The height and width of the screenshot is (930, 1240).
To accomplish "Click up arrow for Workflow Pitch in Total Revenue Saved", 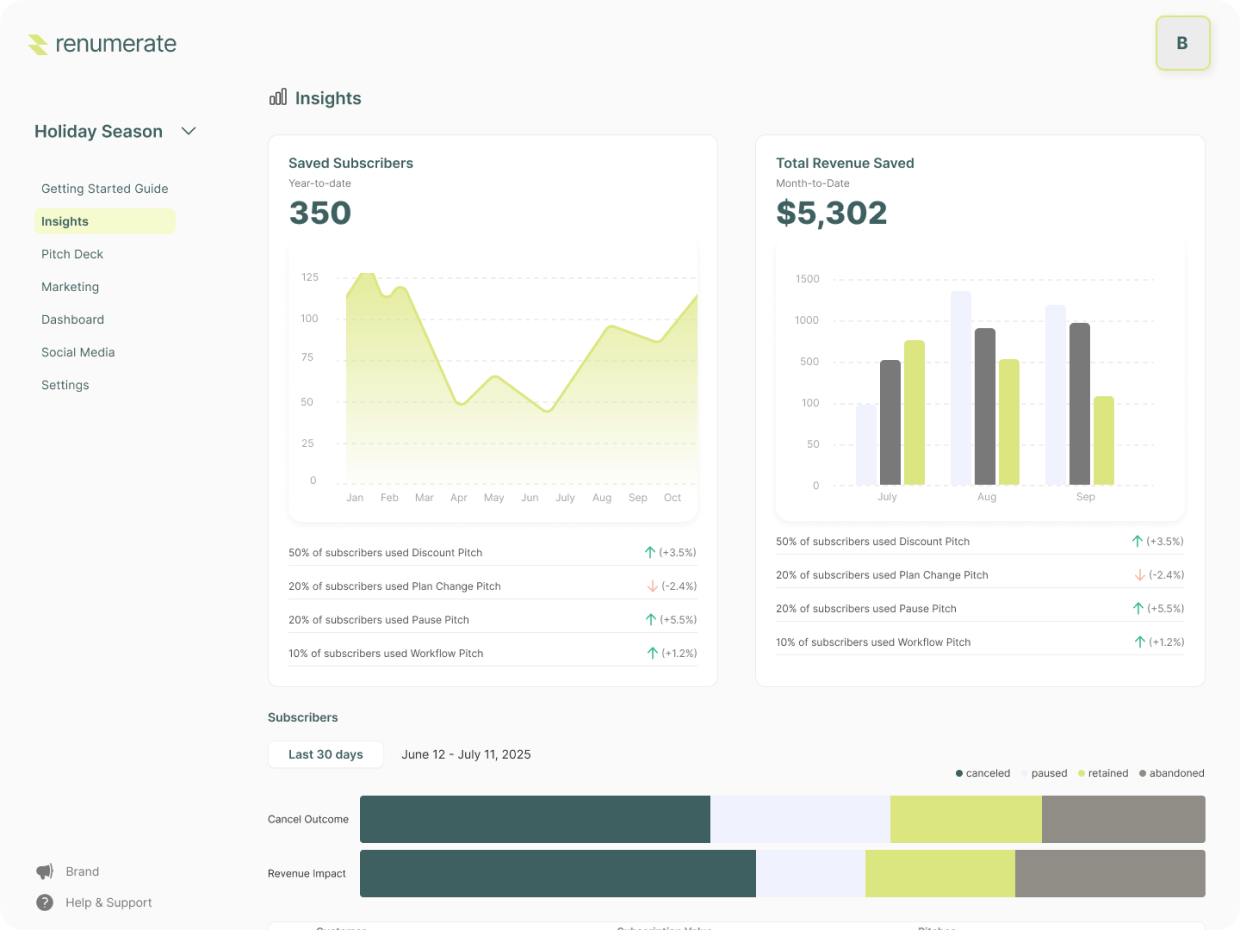I will coord(1139,642).
